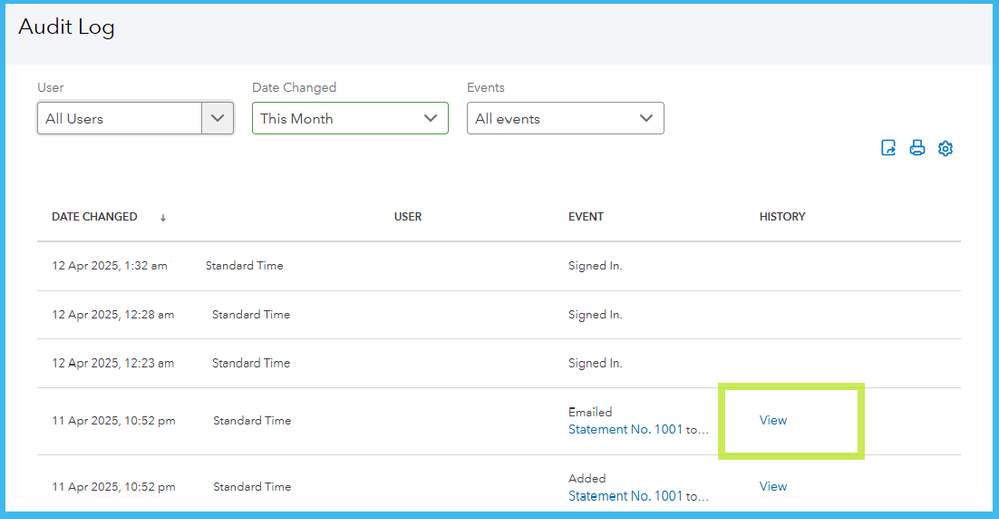The height and width of the screenshot is (519, 999).
Task: Click the Audit Log page heading
Action: pyautogui.click(x=67, y=27)
